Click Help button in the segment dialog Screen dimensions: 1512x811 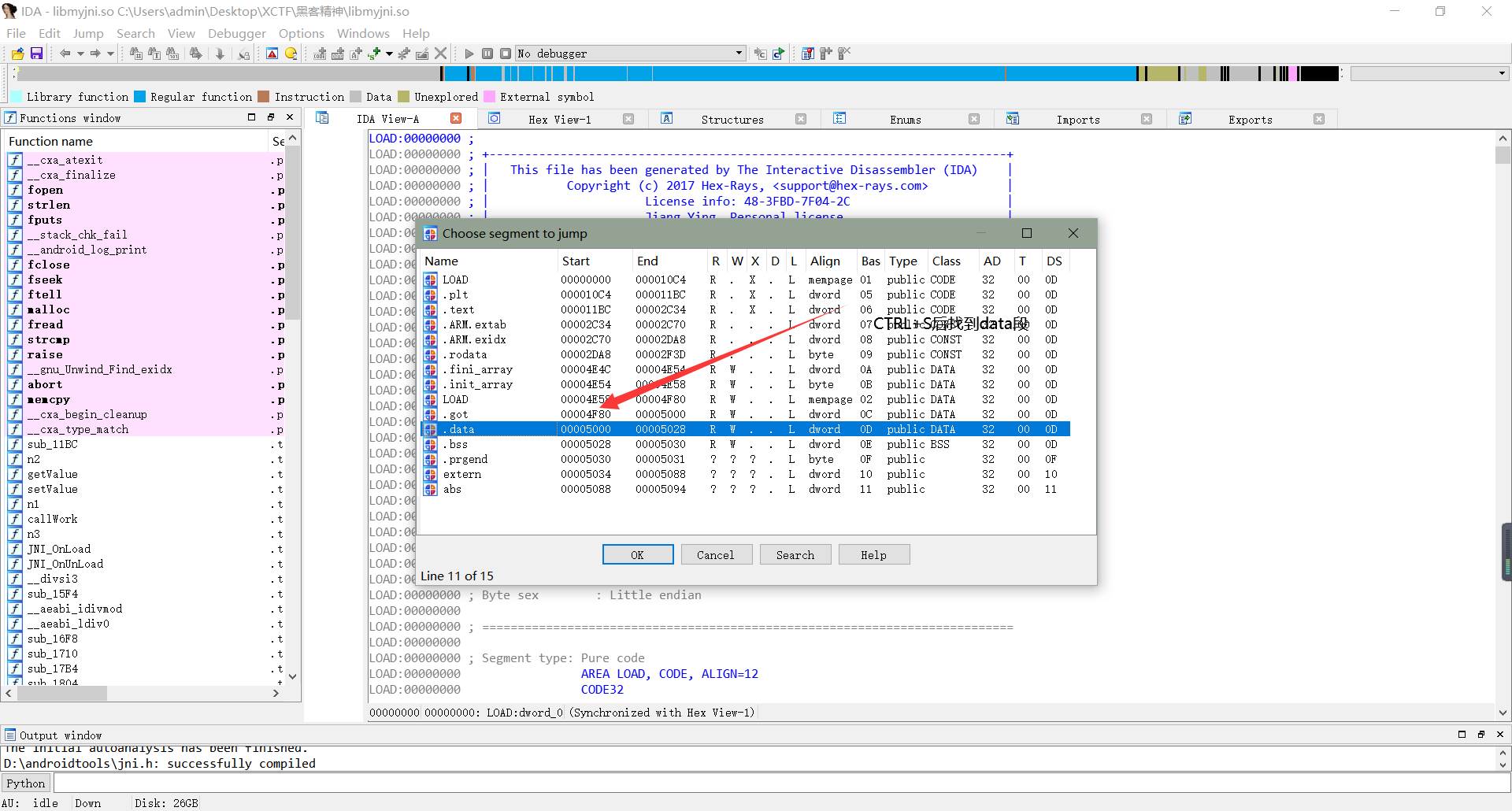pos(874,555)
